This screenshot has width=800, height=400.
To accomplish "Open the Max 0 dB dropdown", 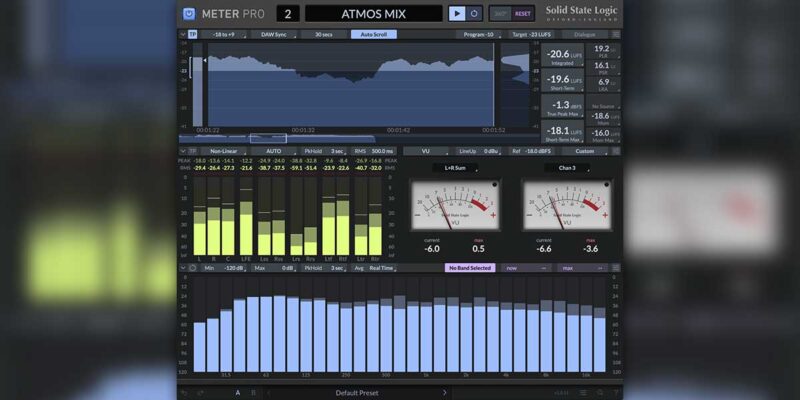I will pyautogui.click(x=273, y=268).
